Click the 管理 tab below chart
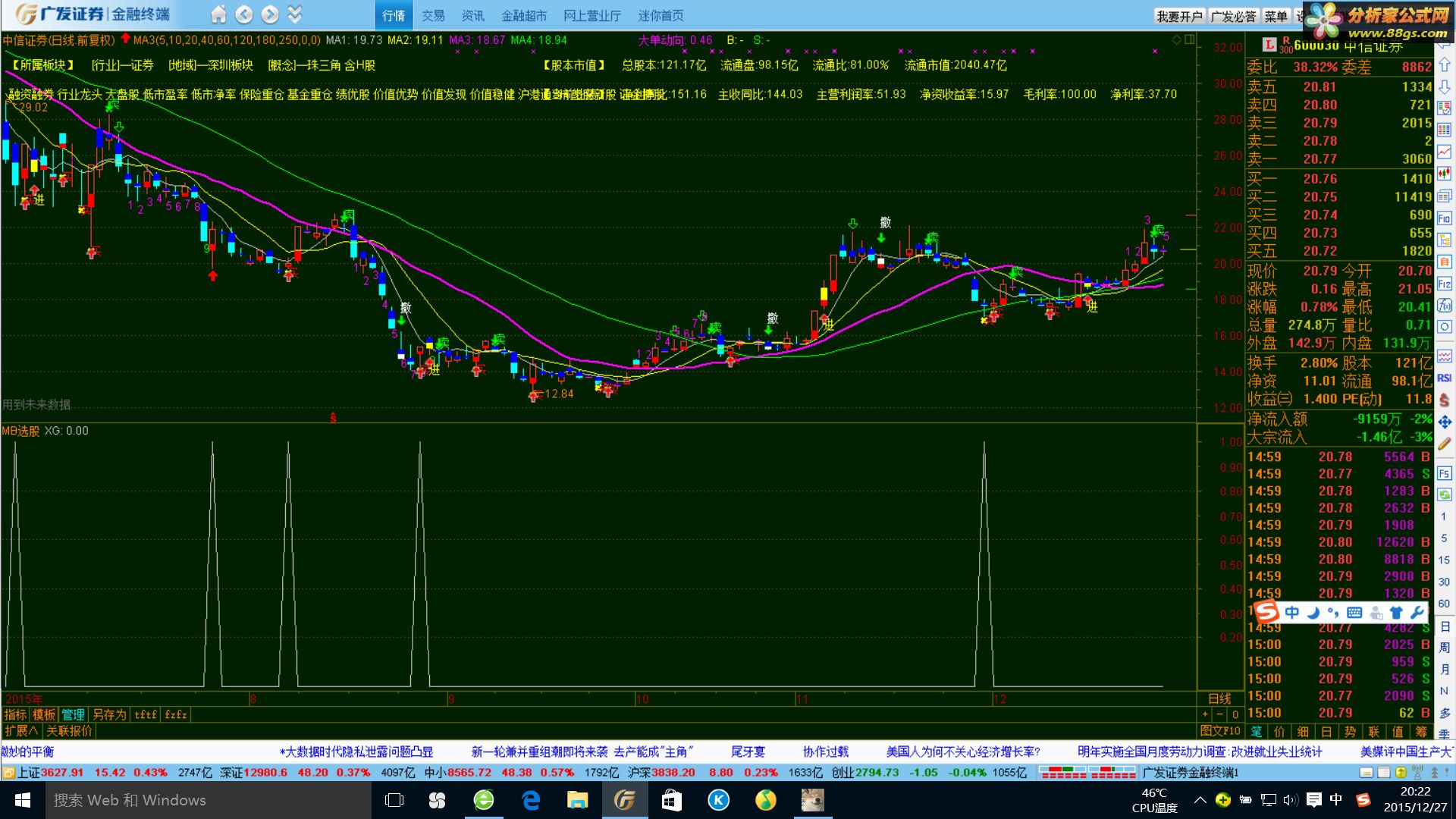This screenshot has height=819, width=1456. coord(73,714)
